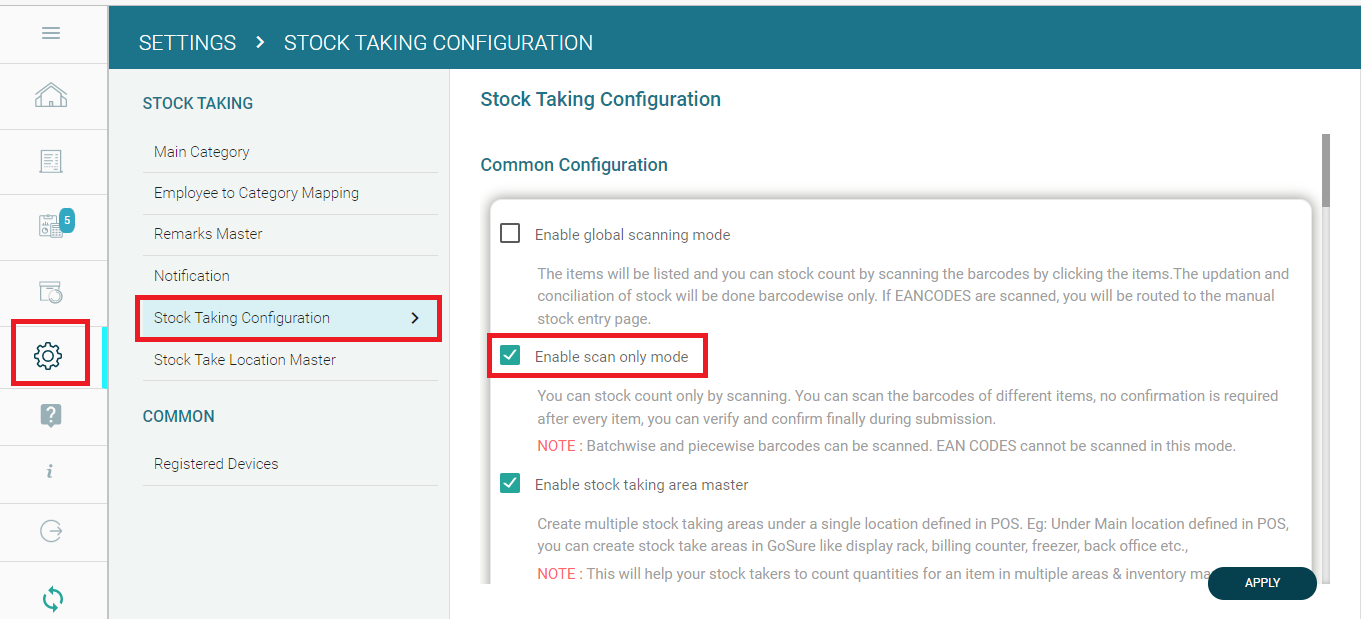This screenshot has width=1361, height=619.
Task: Uncheck Enable scan only mode
Action: tap(510, 356)
